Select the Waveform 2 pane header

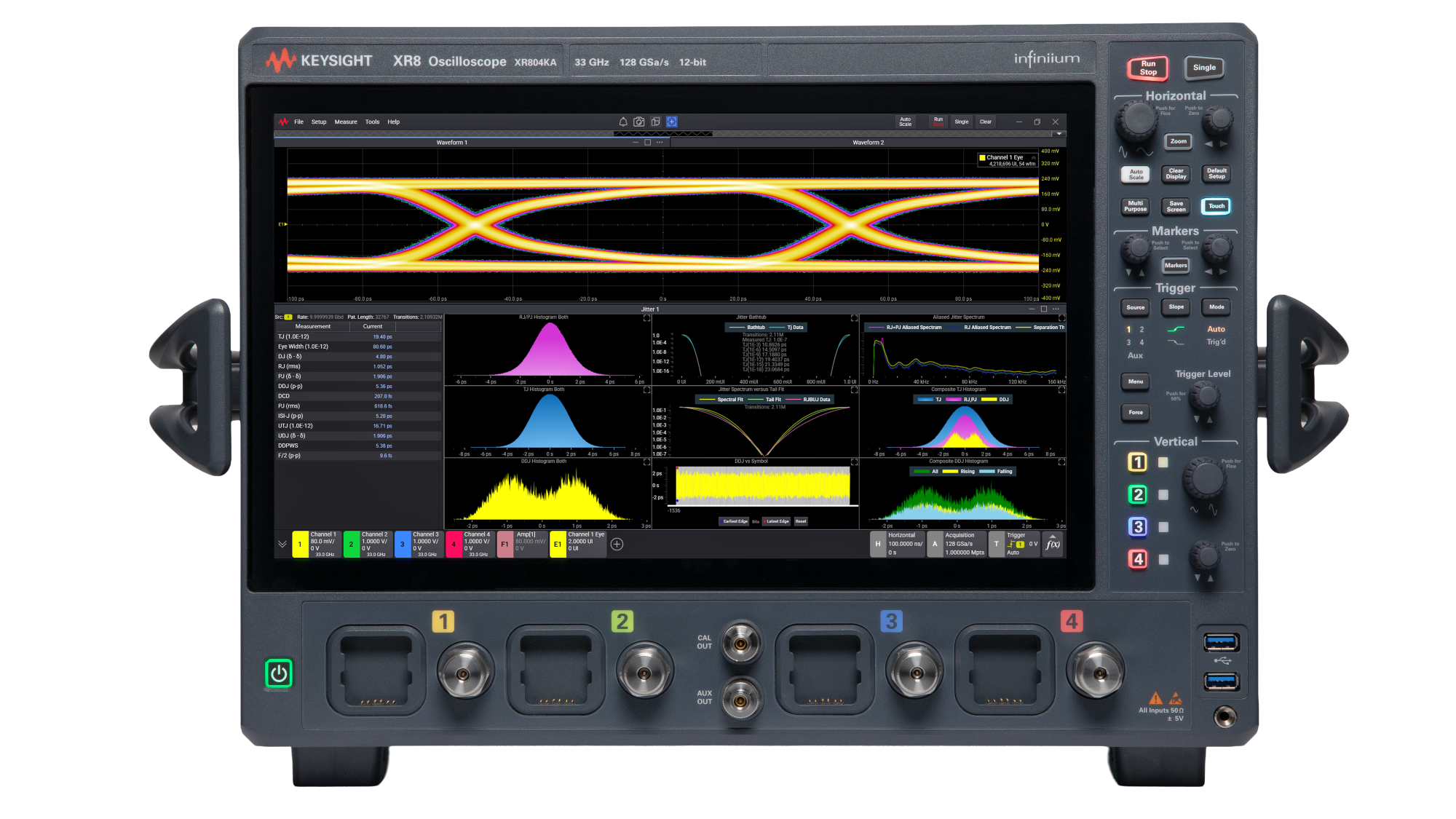click(x=868, y=143)
